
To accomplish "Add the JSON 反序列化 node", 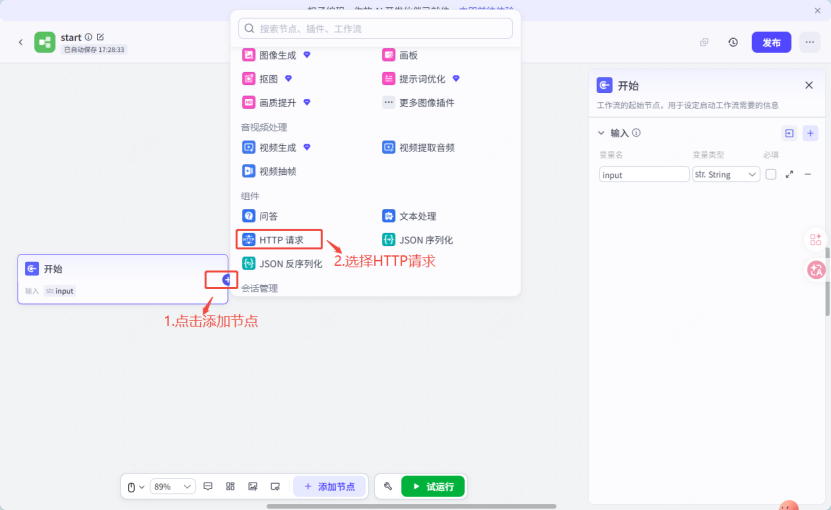I will [x=282, y=263].
